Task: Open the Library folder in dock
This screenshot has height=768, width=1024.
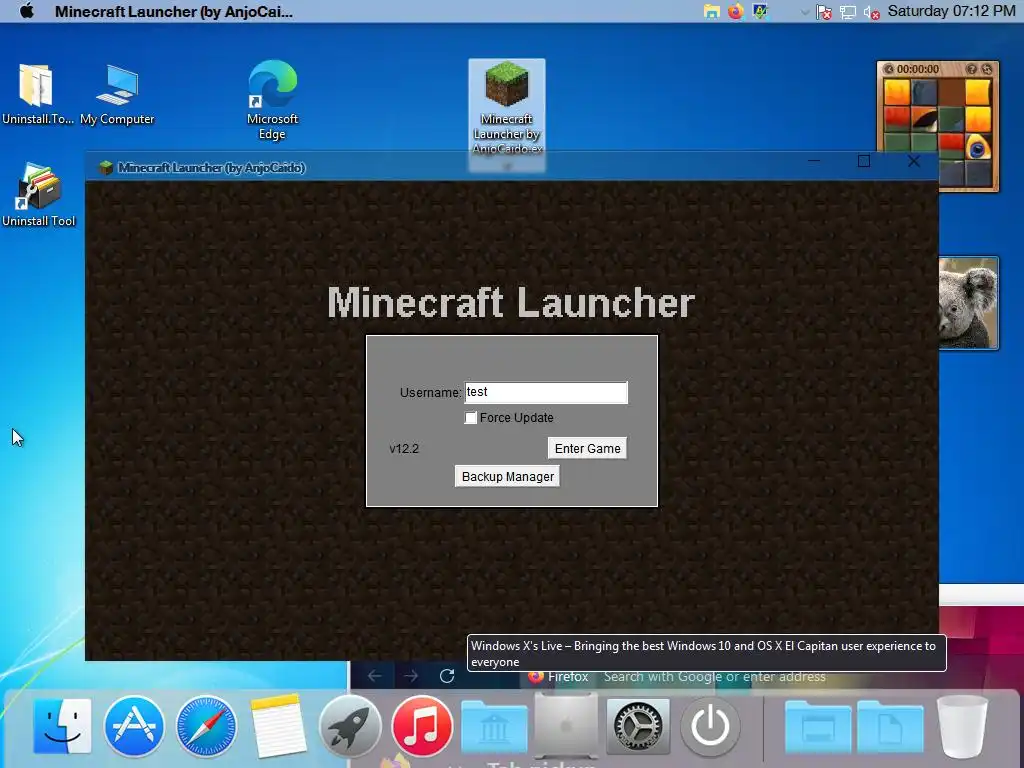Action: click(494, 726)
